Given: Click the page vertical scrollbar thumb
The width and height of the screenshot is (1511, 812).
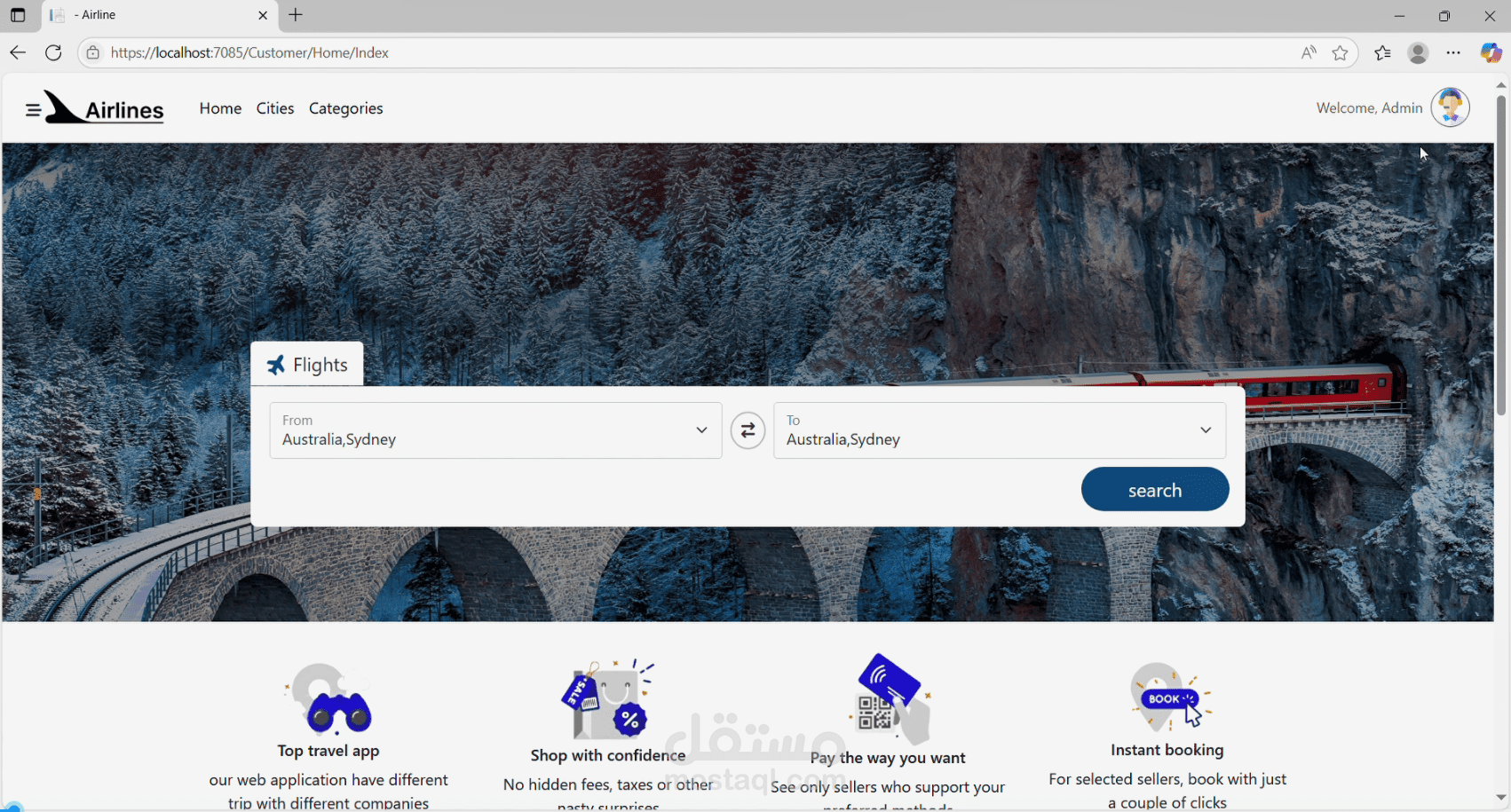Looking at the screenshot, I should tap(1501, 255).
